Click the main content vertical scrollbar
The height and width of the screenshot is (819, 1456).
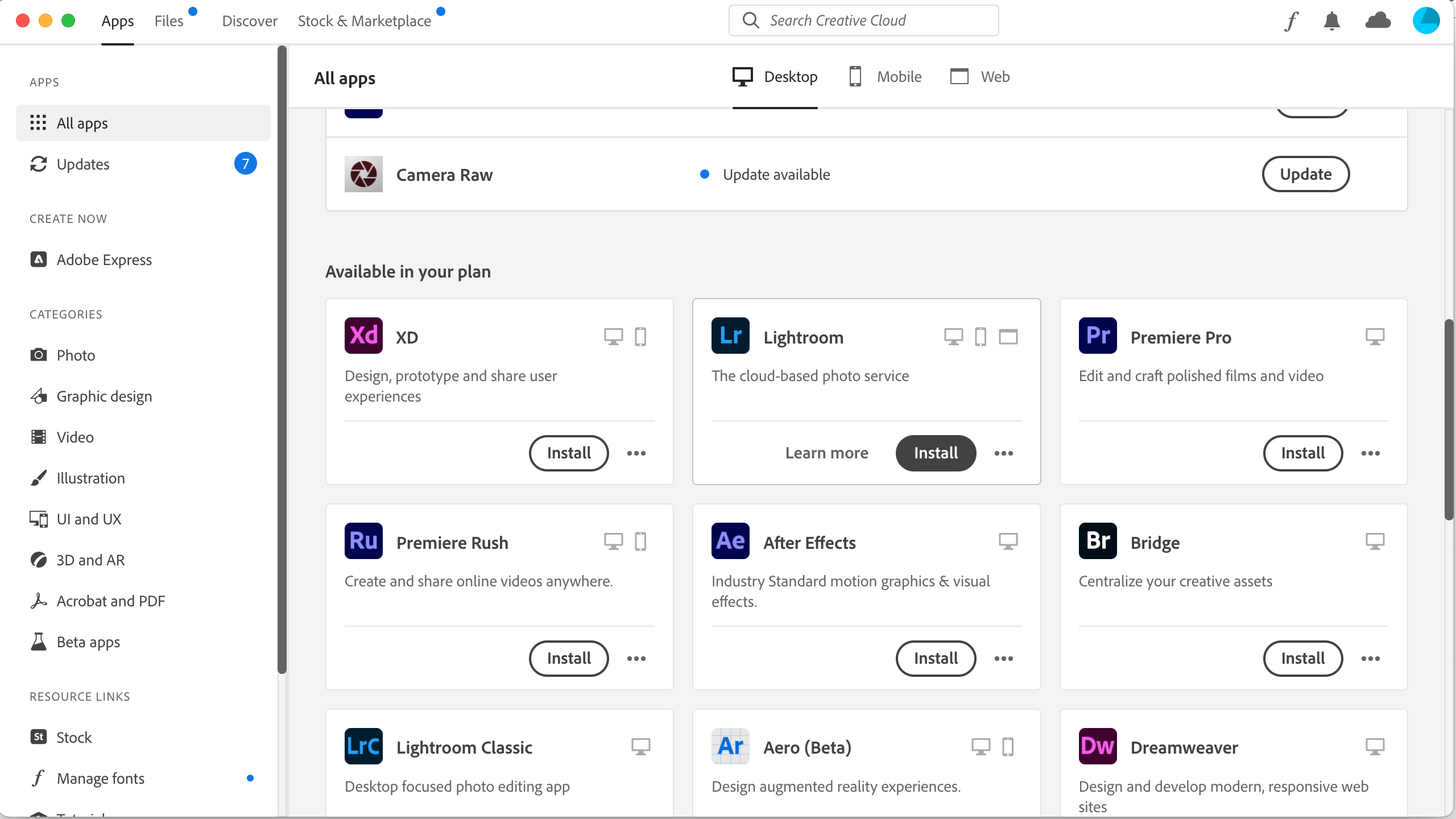click(x=1449, y=420)
